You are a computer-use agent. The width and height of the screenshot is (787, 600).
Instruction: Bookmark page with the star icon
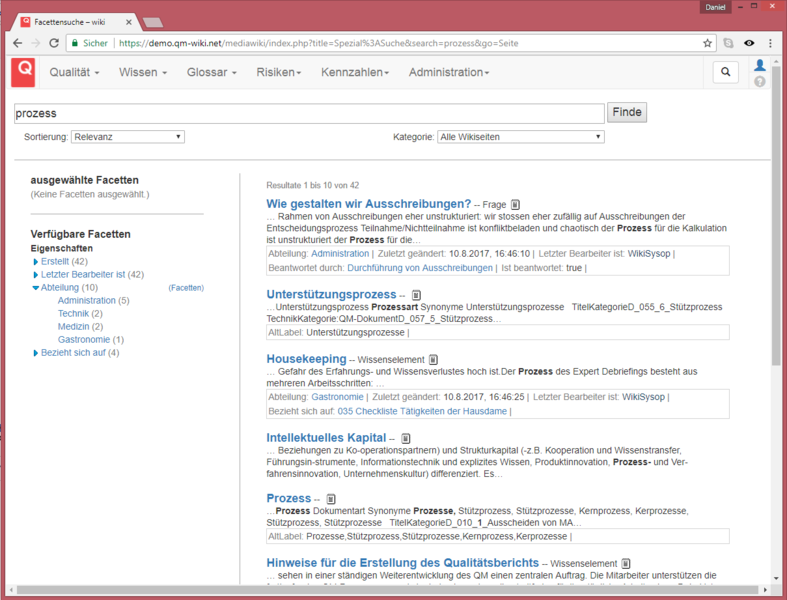coord(707,43)
